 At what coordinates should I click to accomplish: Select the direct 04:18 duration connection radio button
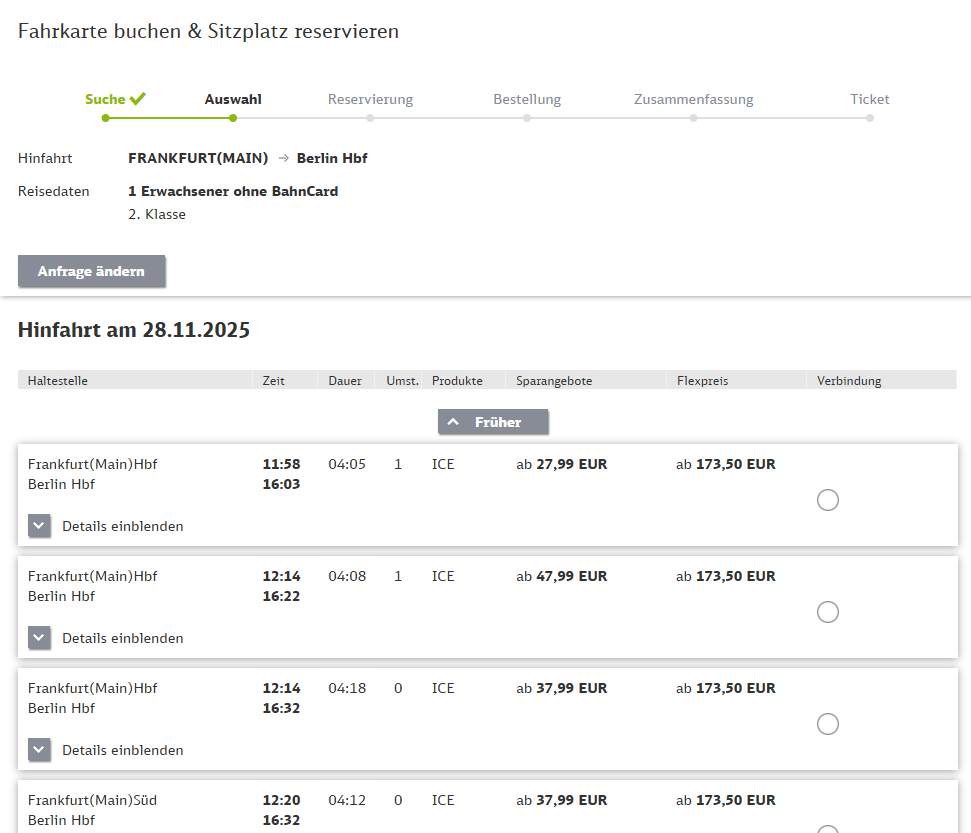tap(827, 724)
